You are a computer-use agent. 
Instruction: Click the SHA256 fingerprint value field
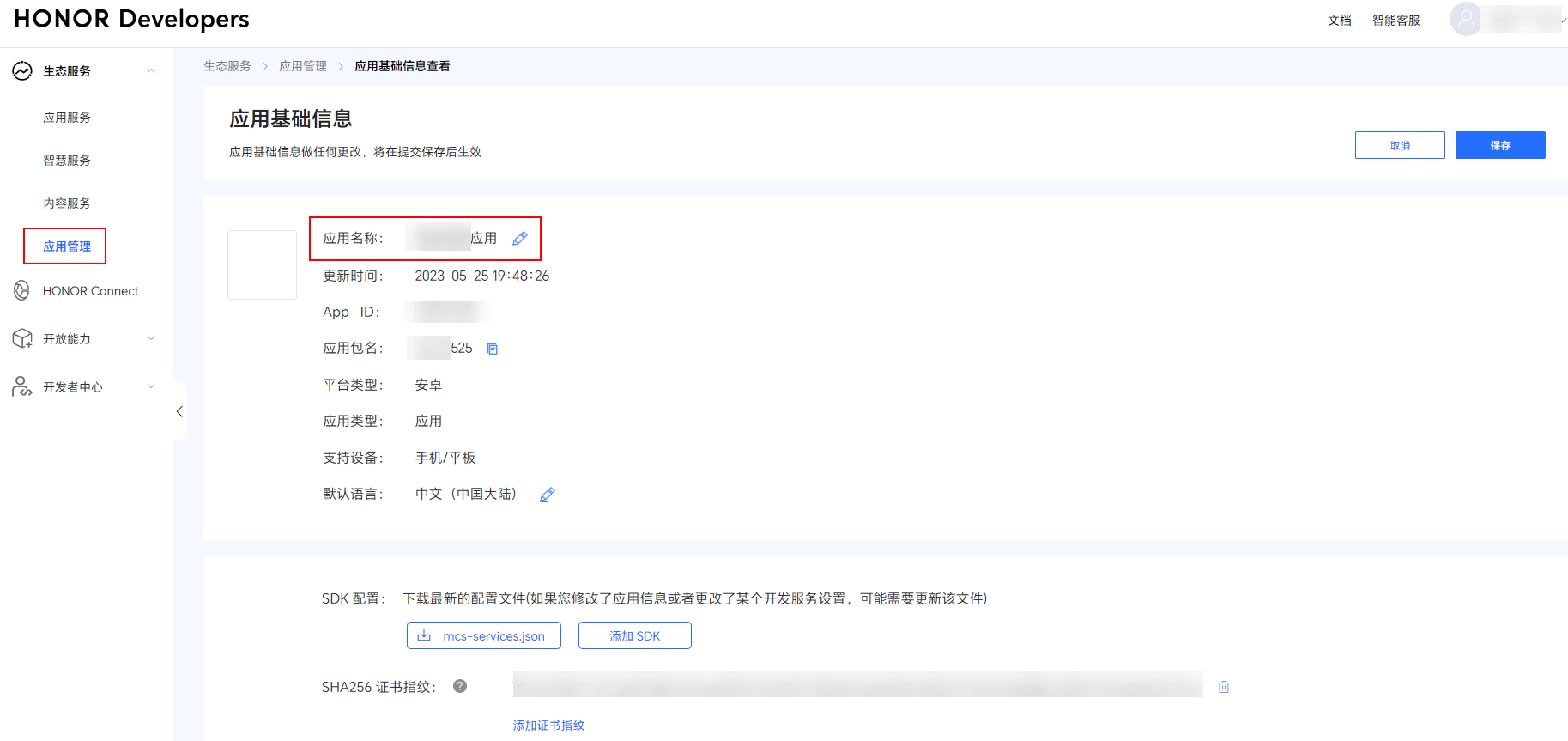pos(858,684)
